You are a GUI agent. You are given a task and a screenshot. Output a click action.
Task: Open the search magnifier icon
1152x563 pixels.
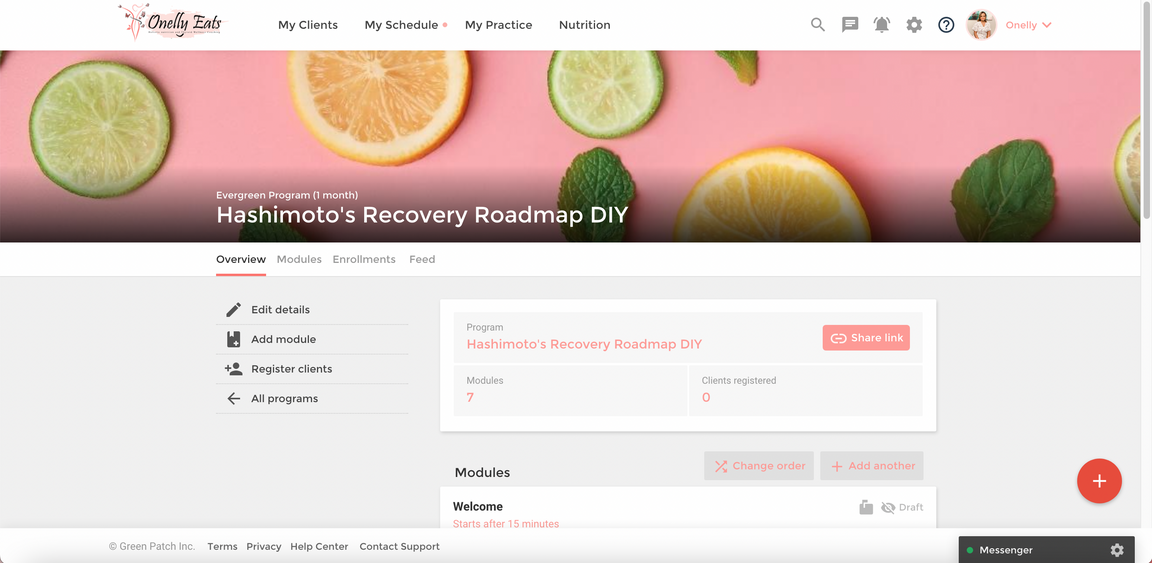[x=817, y=25]
